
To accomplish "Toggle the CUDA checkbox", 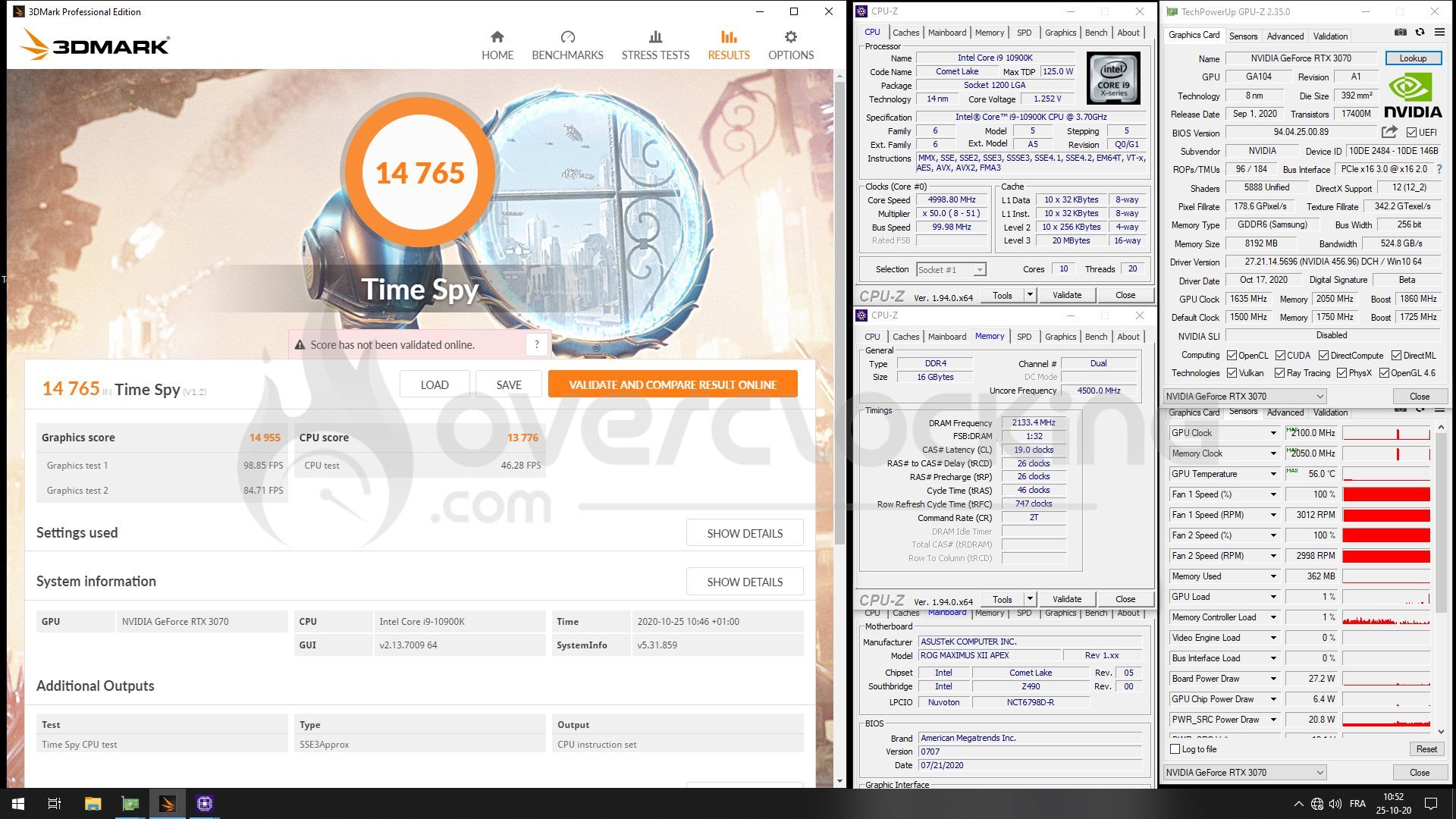I will coord(1280,356).
